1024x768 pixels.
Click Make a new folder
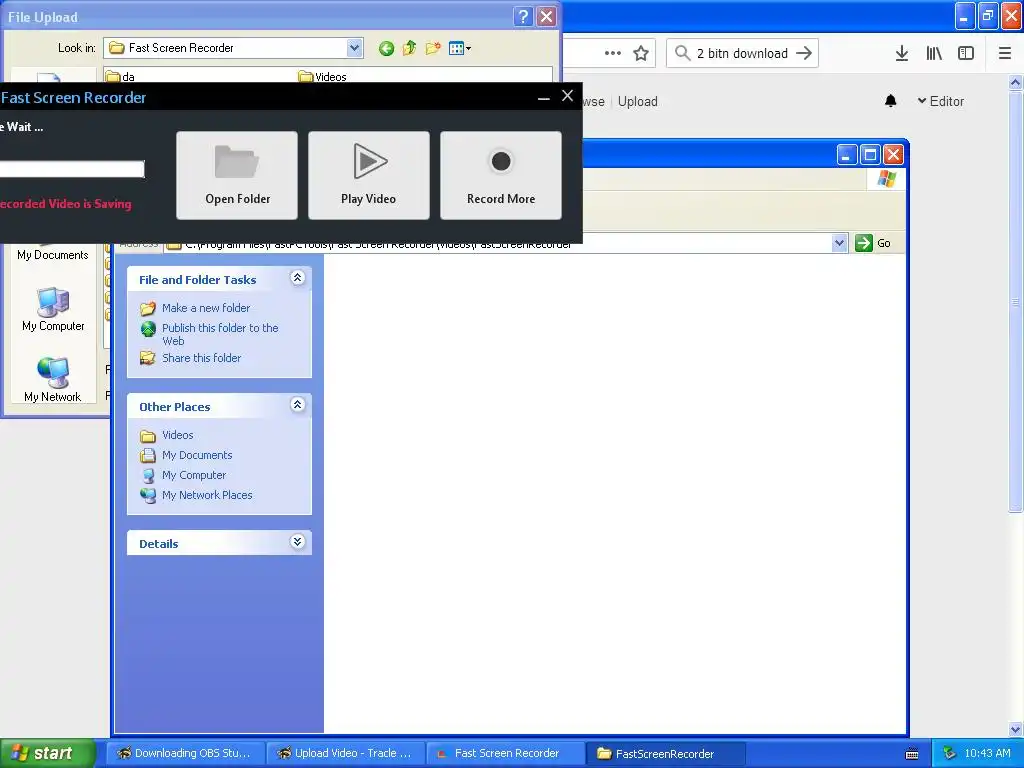[x=206, y=308]
